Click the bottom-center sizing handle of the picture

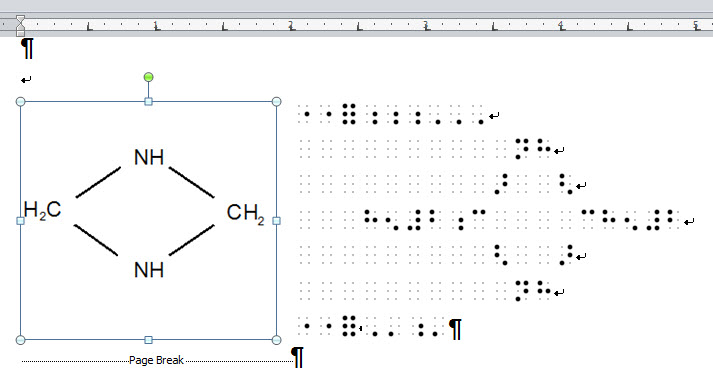(148, 340)
